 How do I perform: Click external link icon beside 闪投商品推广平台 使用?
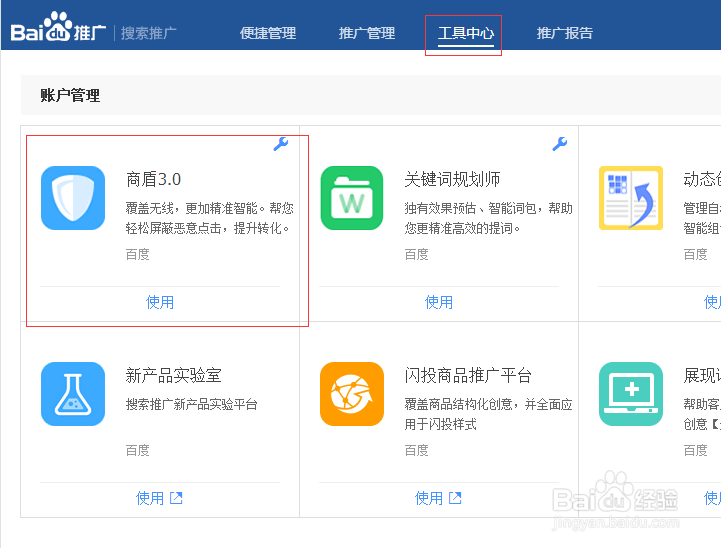[x=455, y=498]
